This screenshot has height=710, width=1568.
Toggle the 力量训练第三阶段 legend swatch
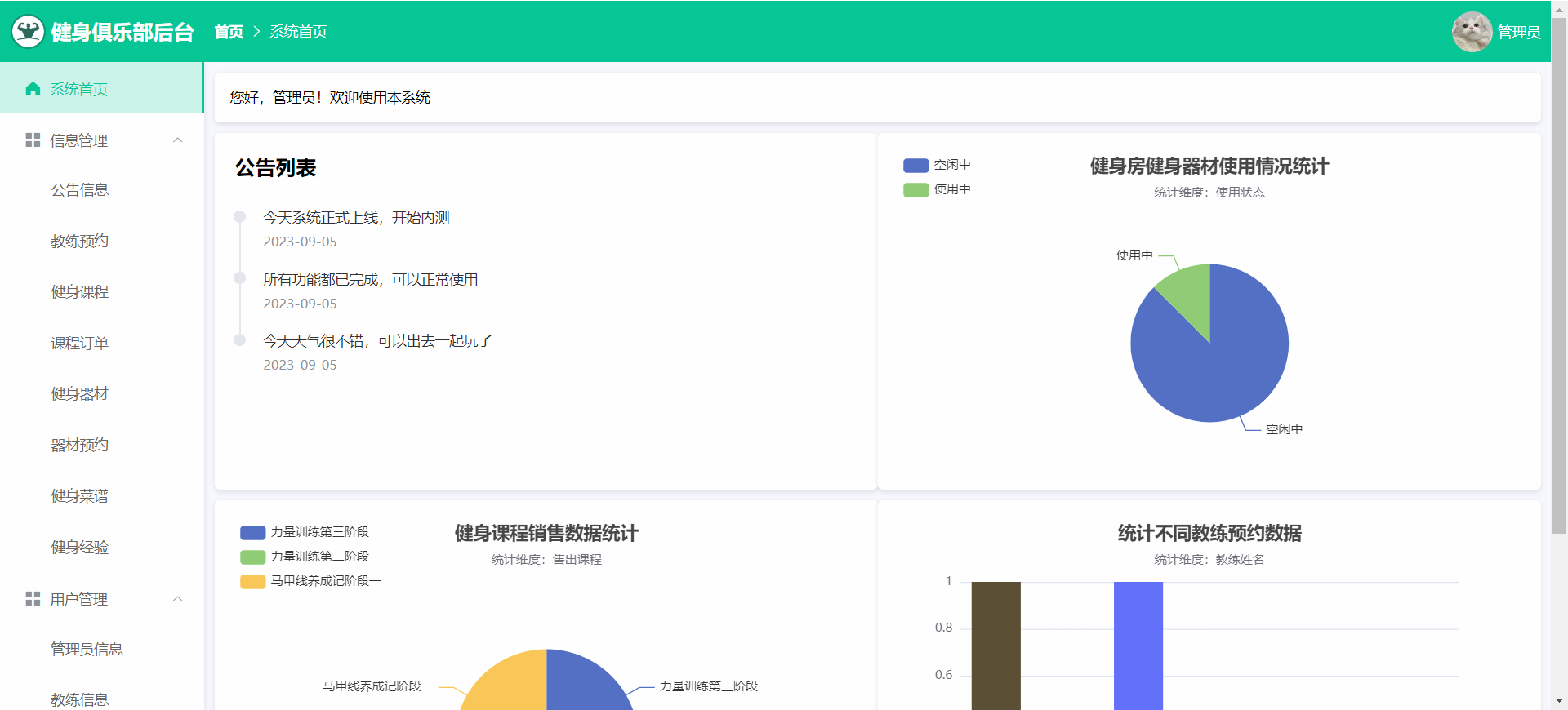click(252, 532)
